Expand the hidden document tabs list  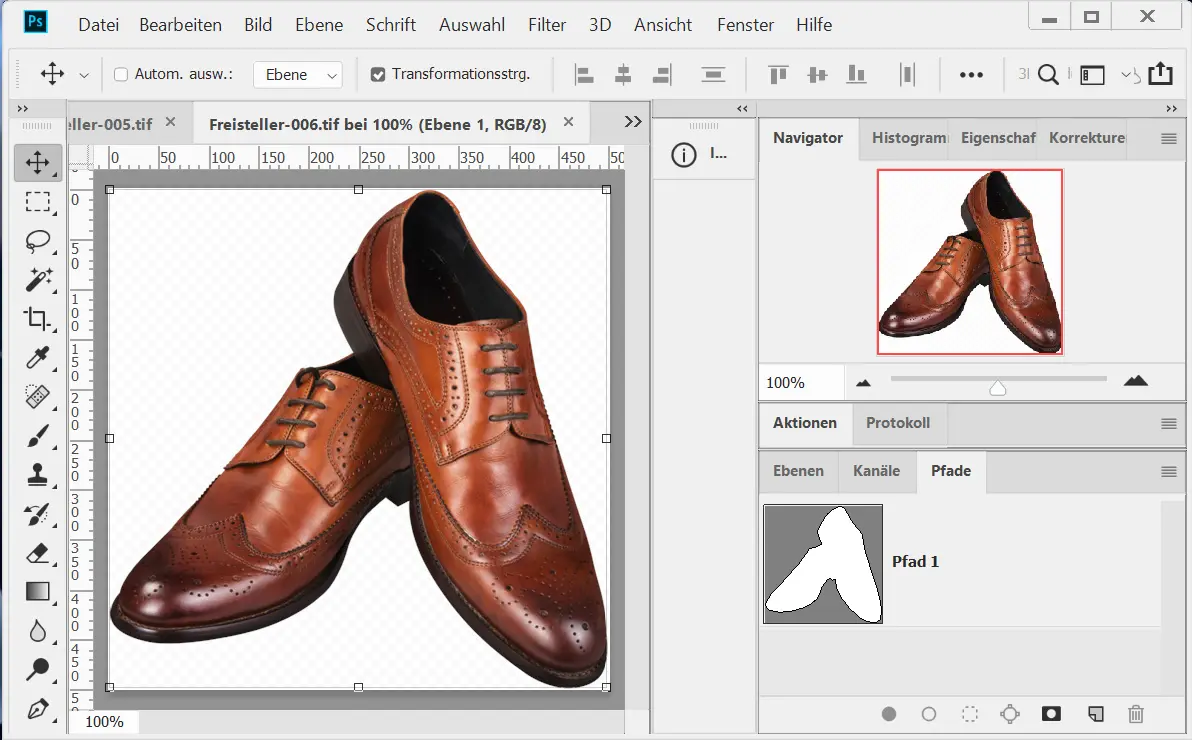point(632,121)
